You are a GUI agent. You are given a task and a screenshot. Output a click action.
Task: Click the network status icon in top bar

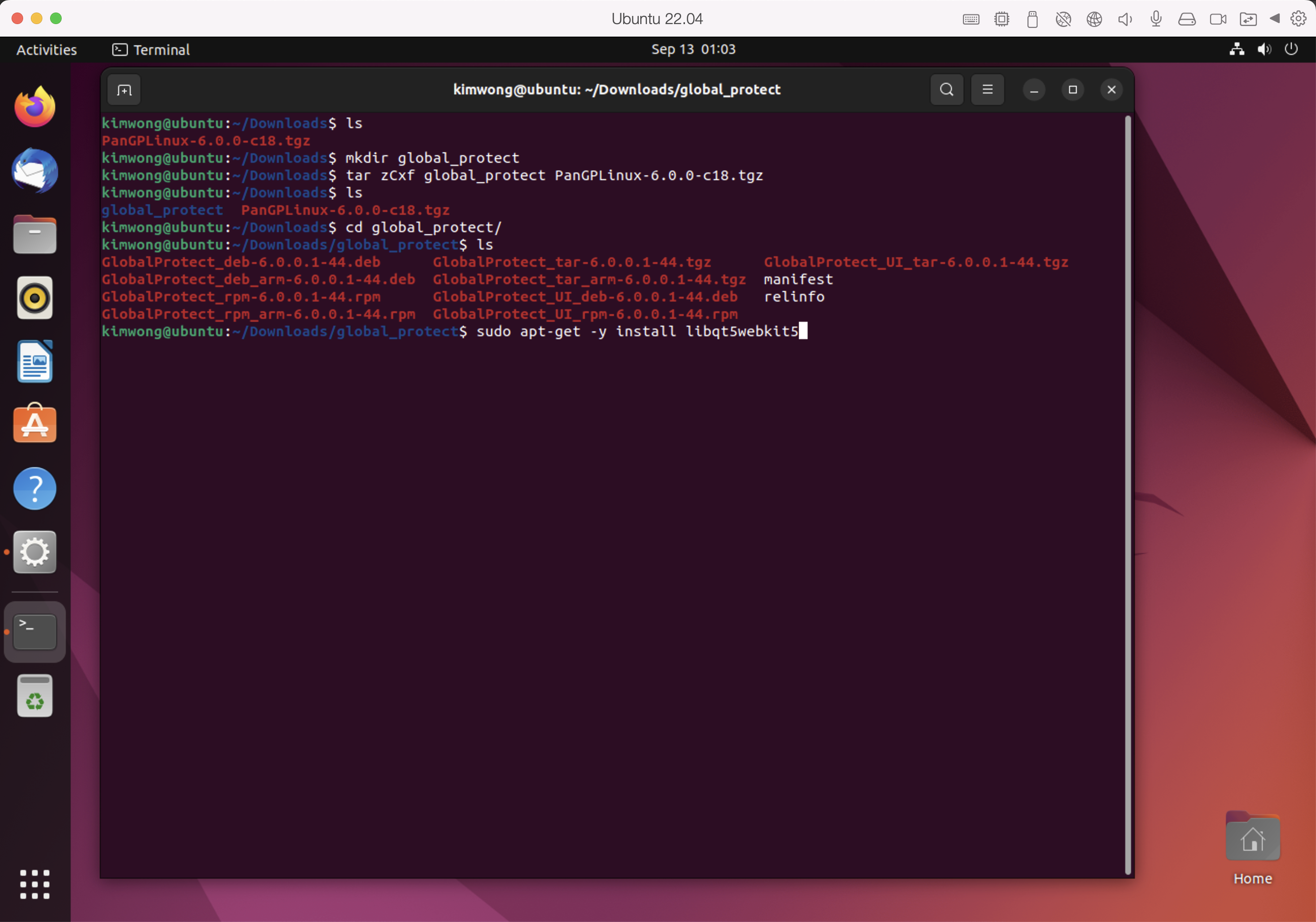[1237, 49]
